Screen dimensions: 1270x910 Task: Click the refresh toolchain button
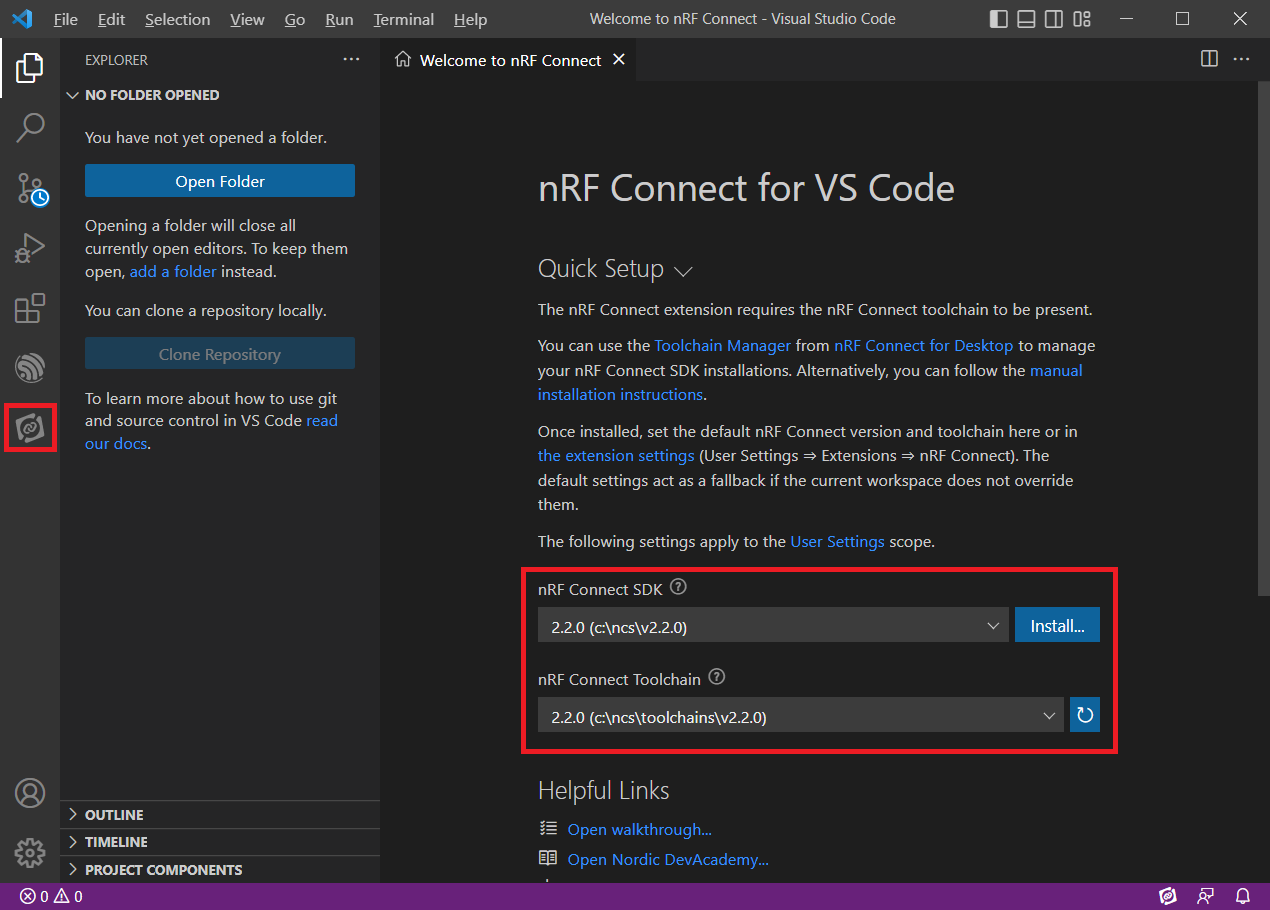[1085, 715]
